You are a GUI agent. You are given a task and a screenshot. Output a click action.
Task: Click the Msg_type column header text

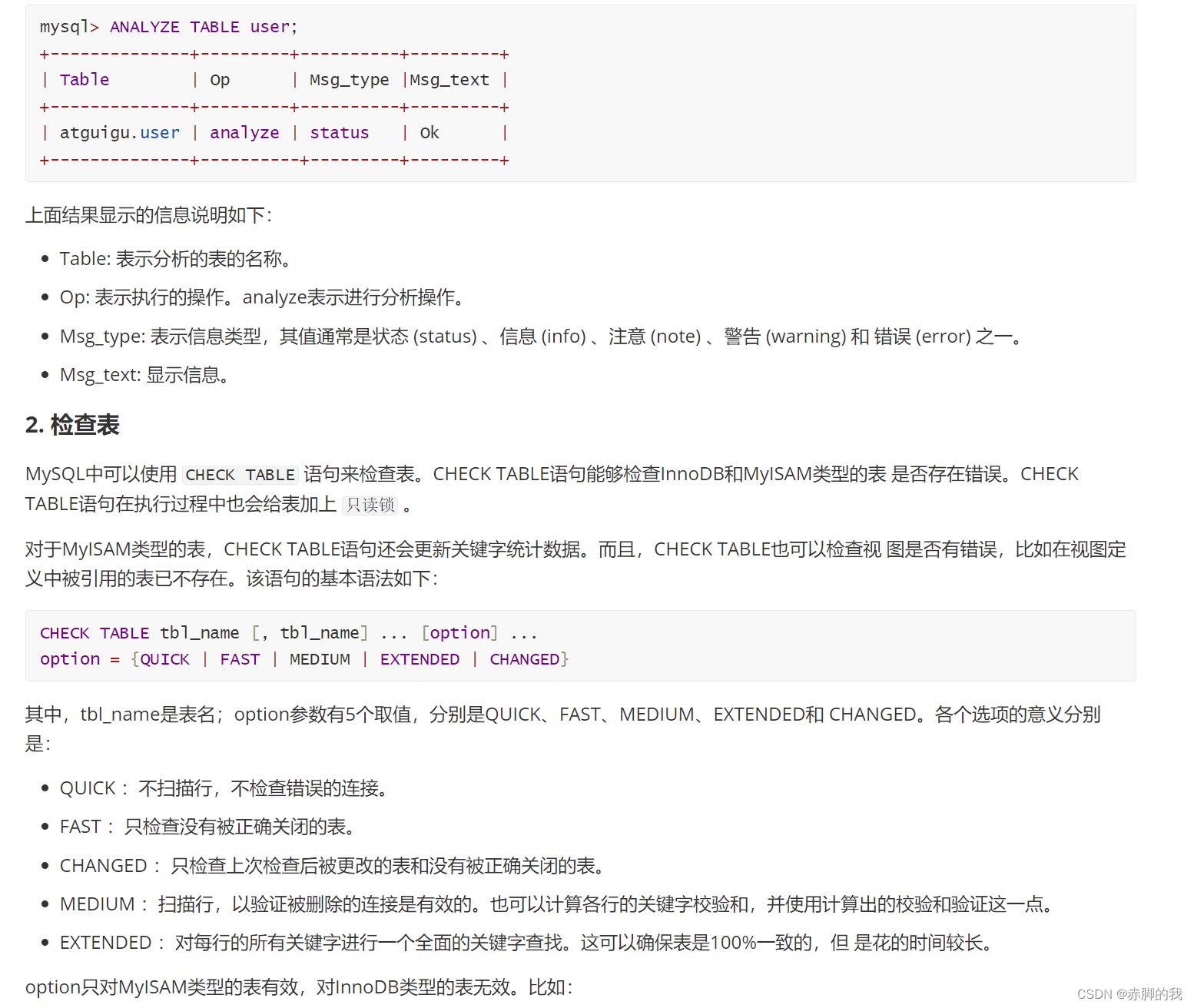(348, 79)
